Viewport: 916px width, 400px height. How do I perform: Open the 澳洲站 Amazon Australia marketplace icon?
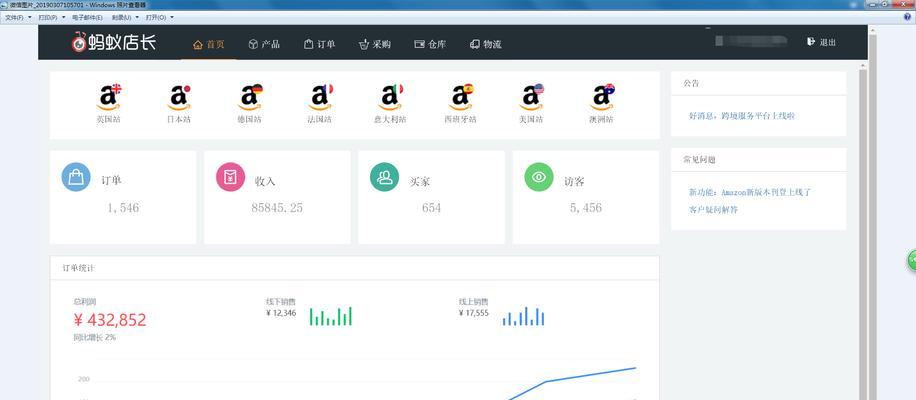tap(601, 97)
